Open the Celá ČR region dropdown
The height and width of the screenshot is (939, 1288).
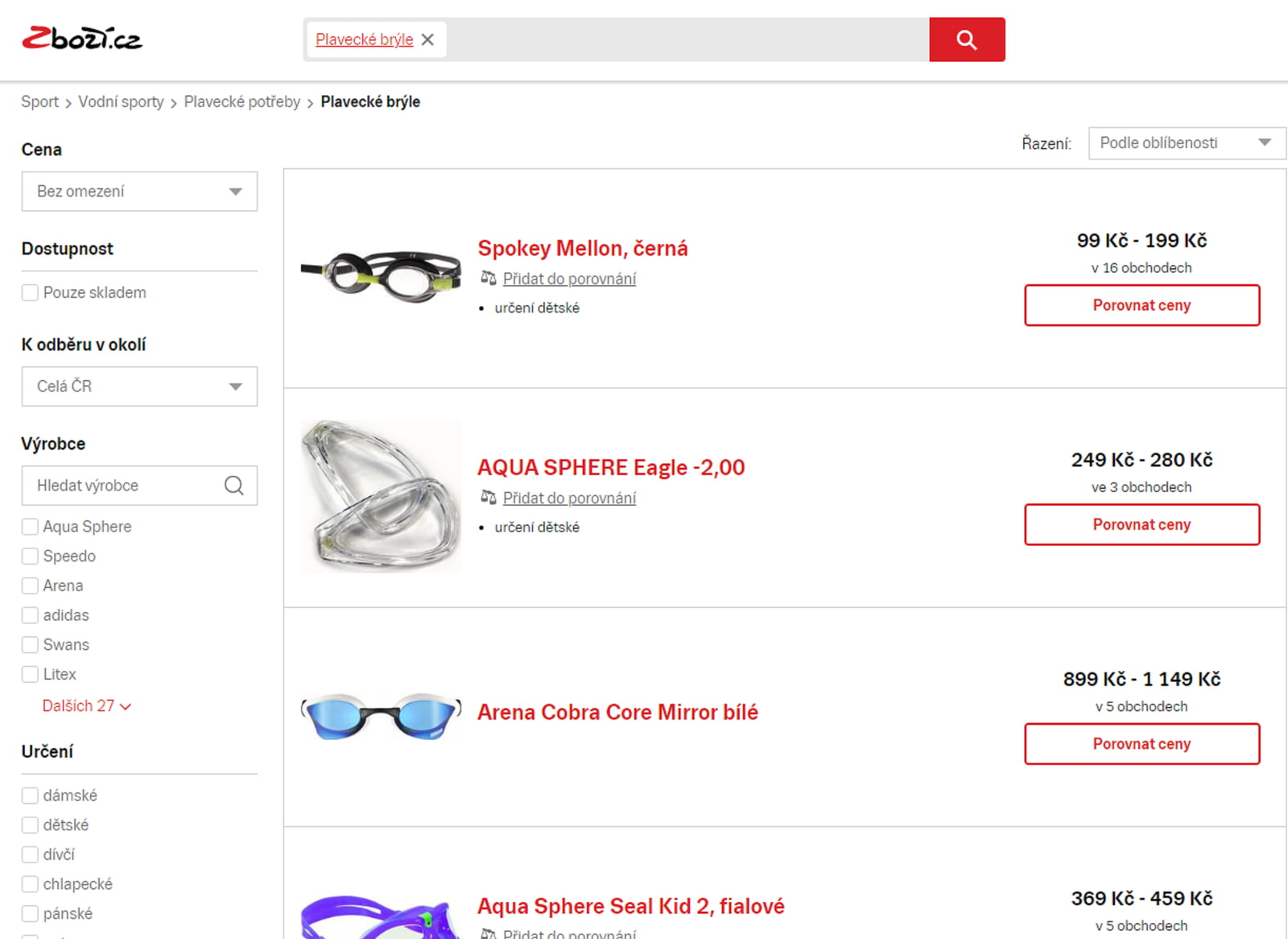(139, 387)
